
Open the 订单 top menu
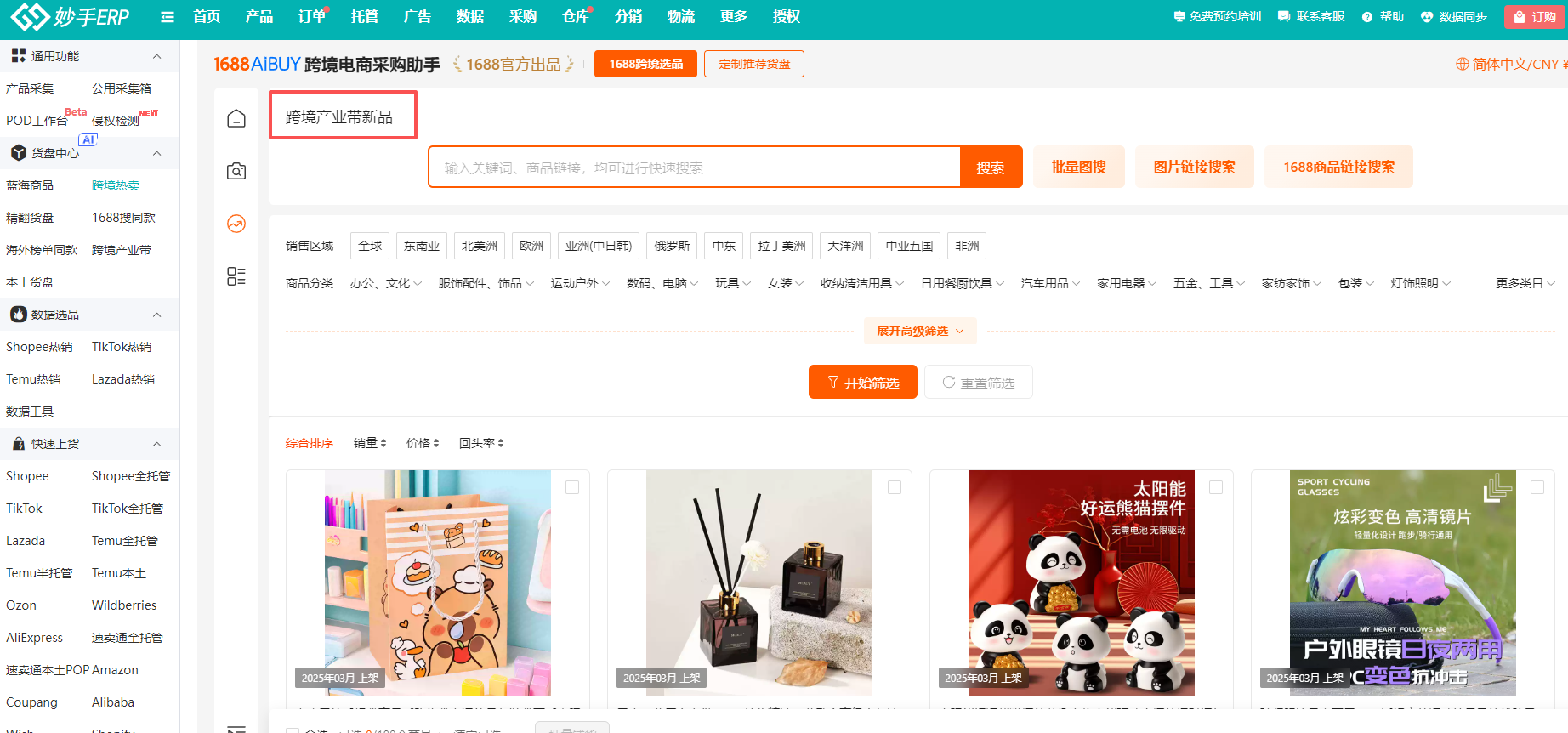click(312, 17)
